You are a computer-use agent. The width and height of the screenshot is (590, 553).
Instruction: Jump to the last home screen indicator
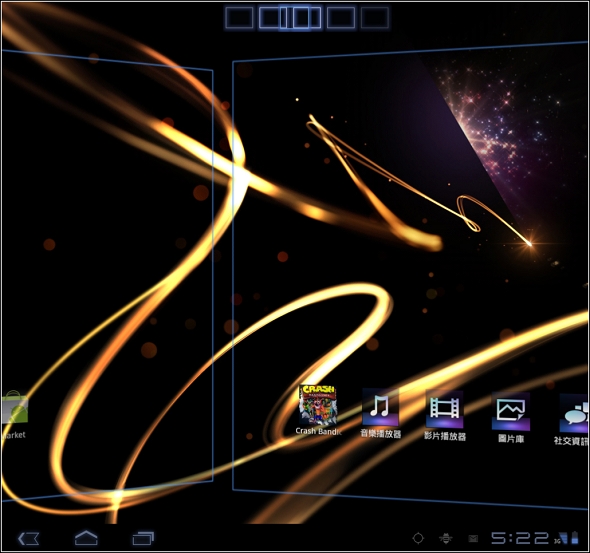[x=375, y=17]
